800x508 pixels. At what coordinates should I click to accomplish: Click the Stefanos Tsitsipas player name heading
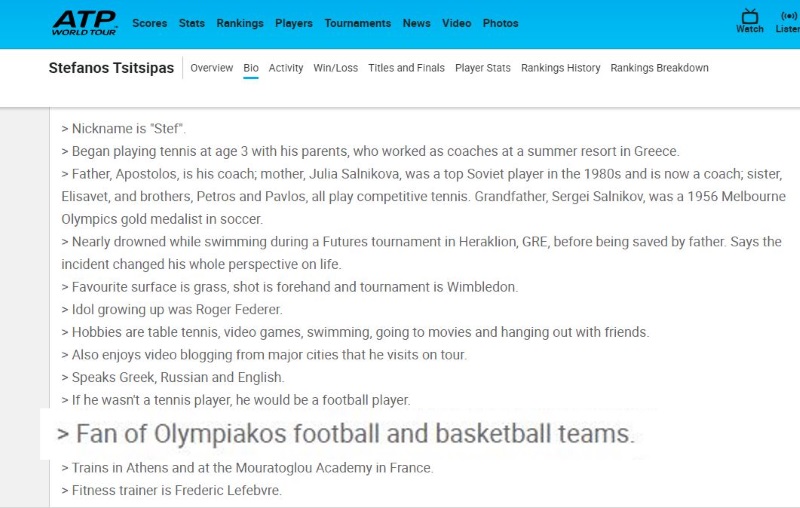(111, 68)
